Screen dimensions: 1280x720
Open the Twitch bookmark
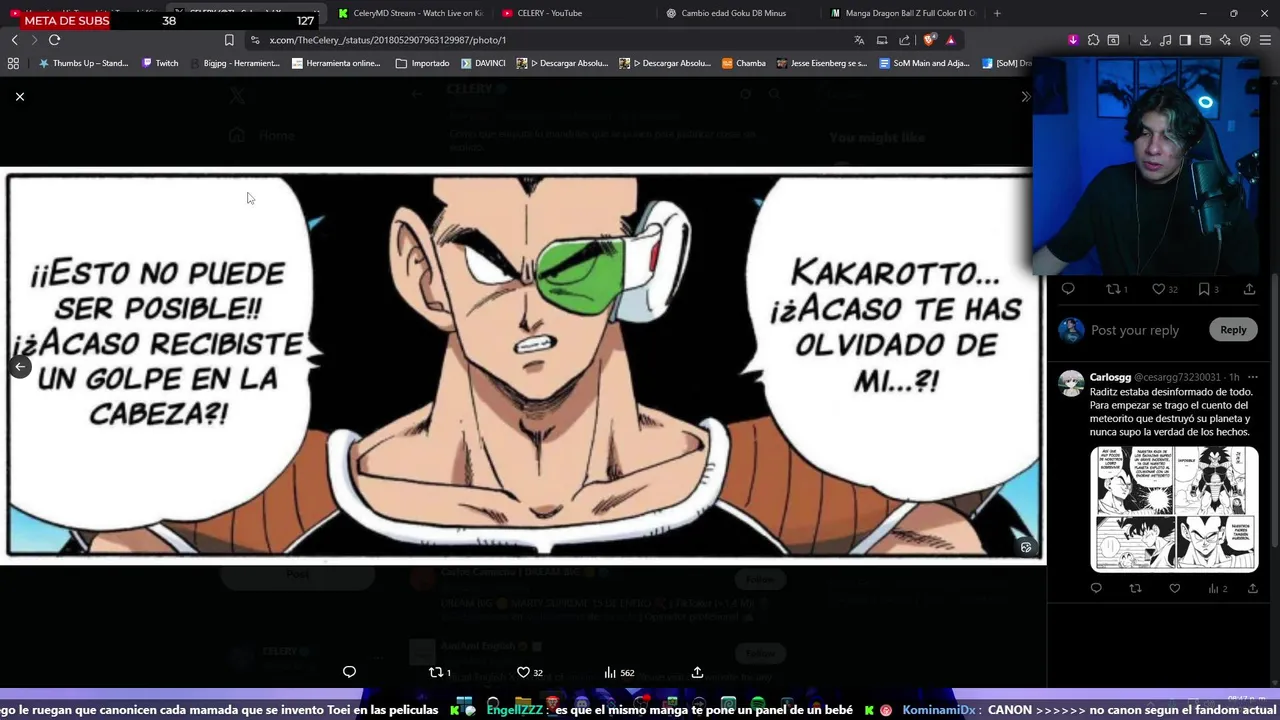pos(160,63)
